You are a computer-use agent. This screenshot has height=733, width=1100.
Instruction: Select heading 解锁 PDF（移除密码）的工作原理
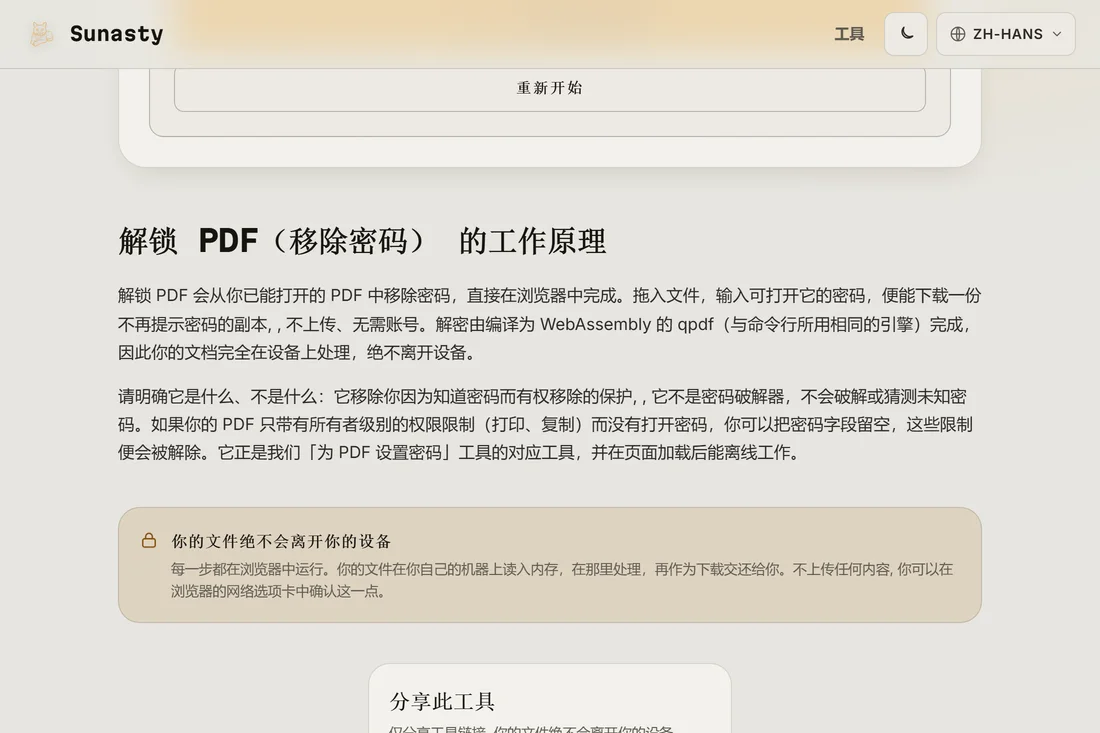pyautogui.click(x=362, y=241)
